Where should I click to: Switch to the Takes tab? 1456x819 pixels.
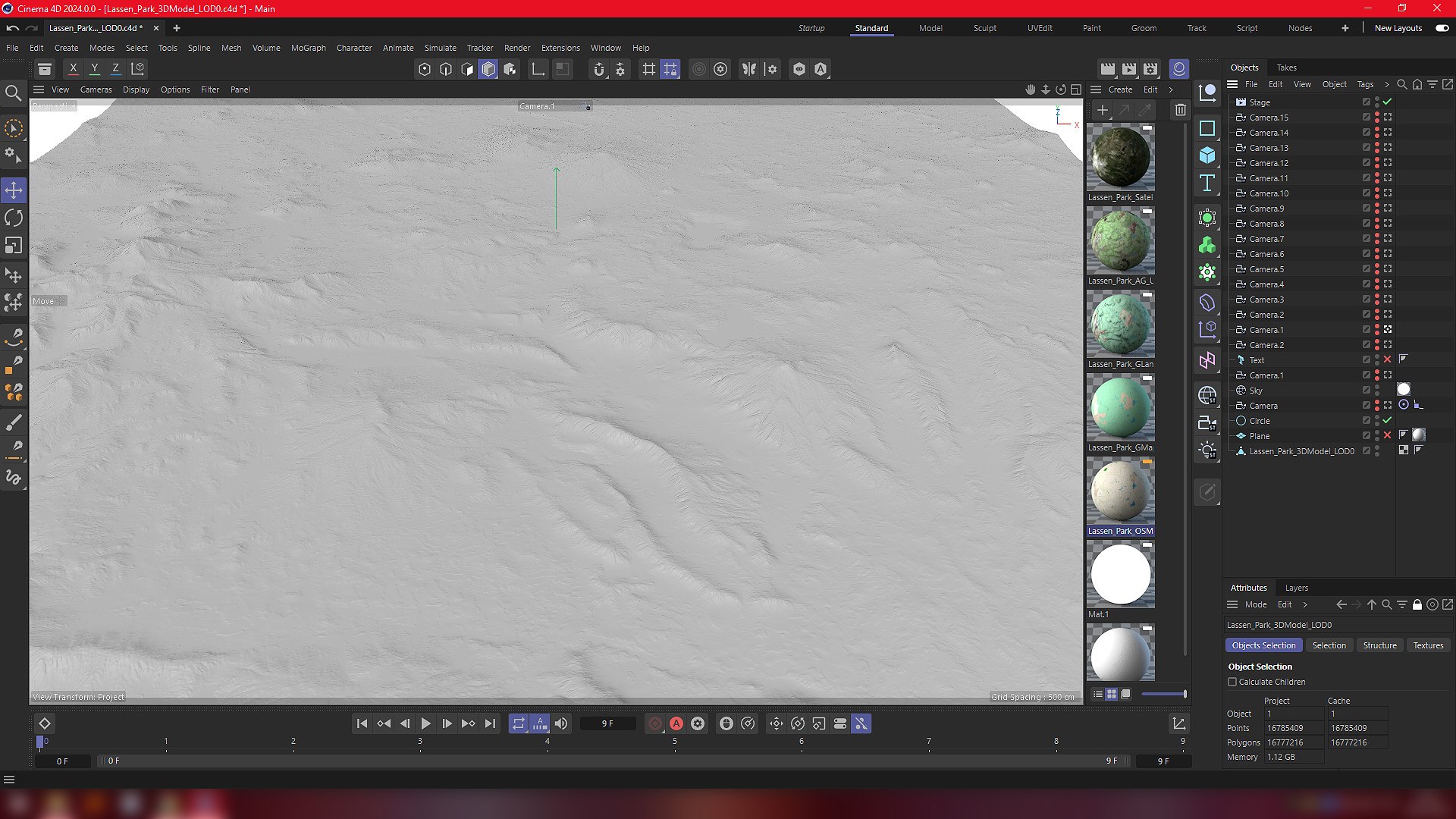1286,67
